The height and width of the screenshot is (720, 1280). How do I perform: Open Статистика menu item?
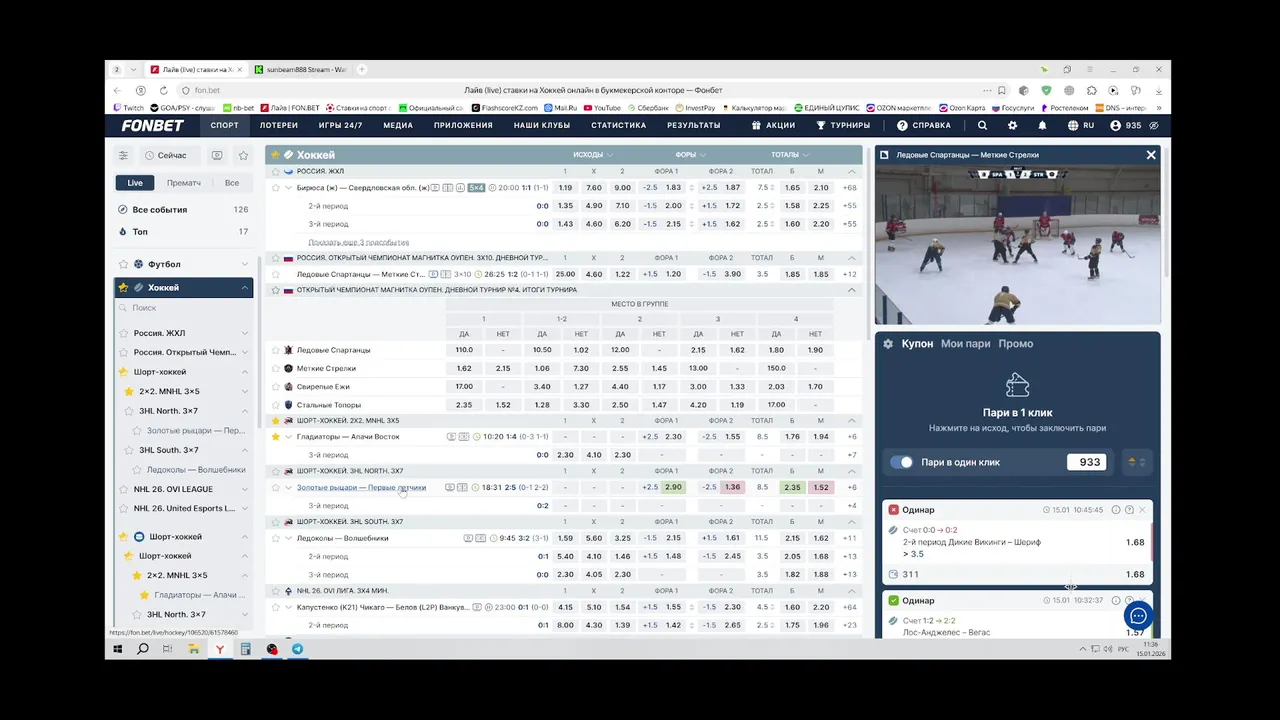[x=618, y=126]
